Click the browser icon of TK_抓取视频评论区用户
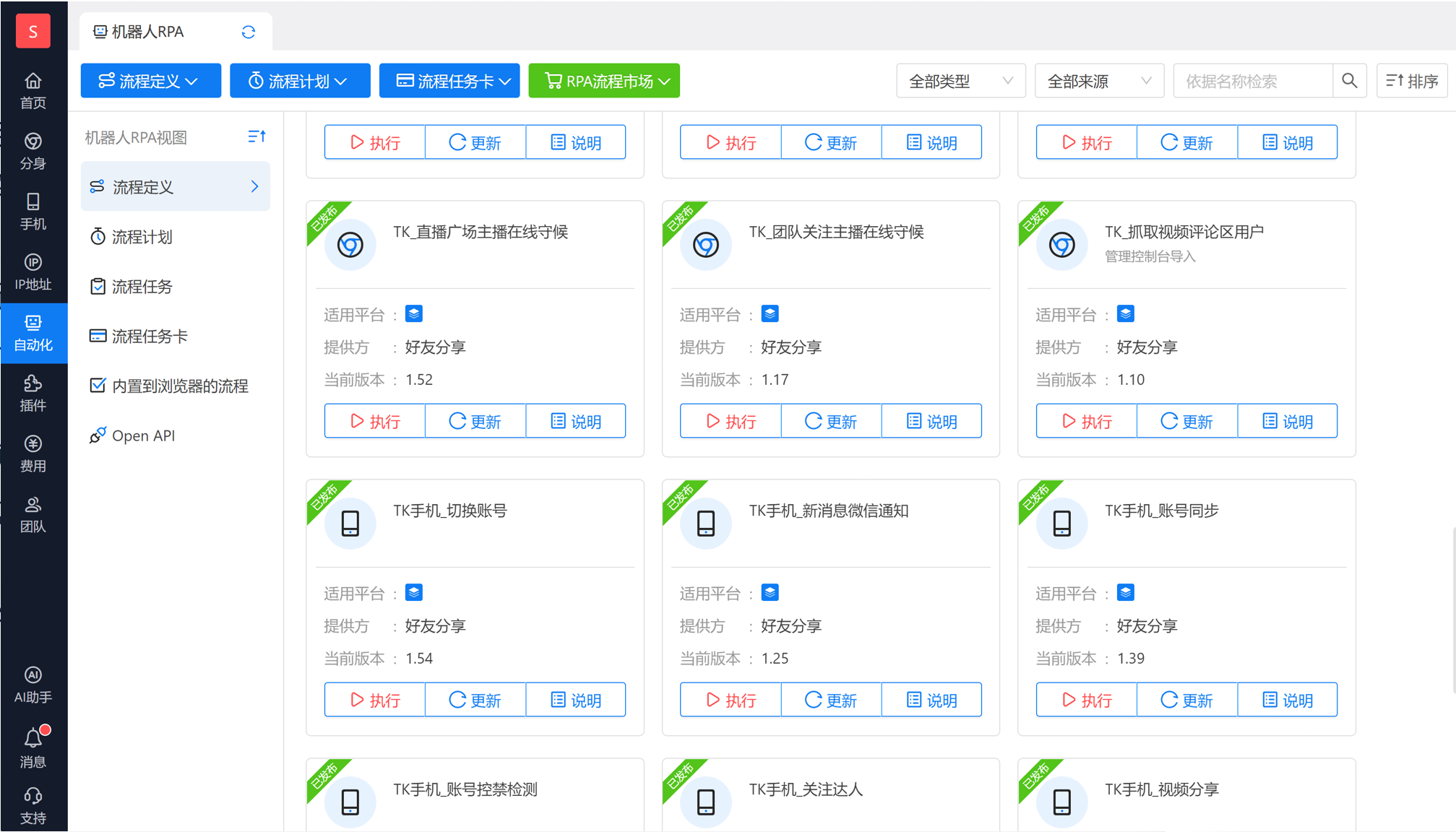The width and height of the screenshot is (1456, 832). click(x=1062, y=245)
